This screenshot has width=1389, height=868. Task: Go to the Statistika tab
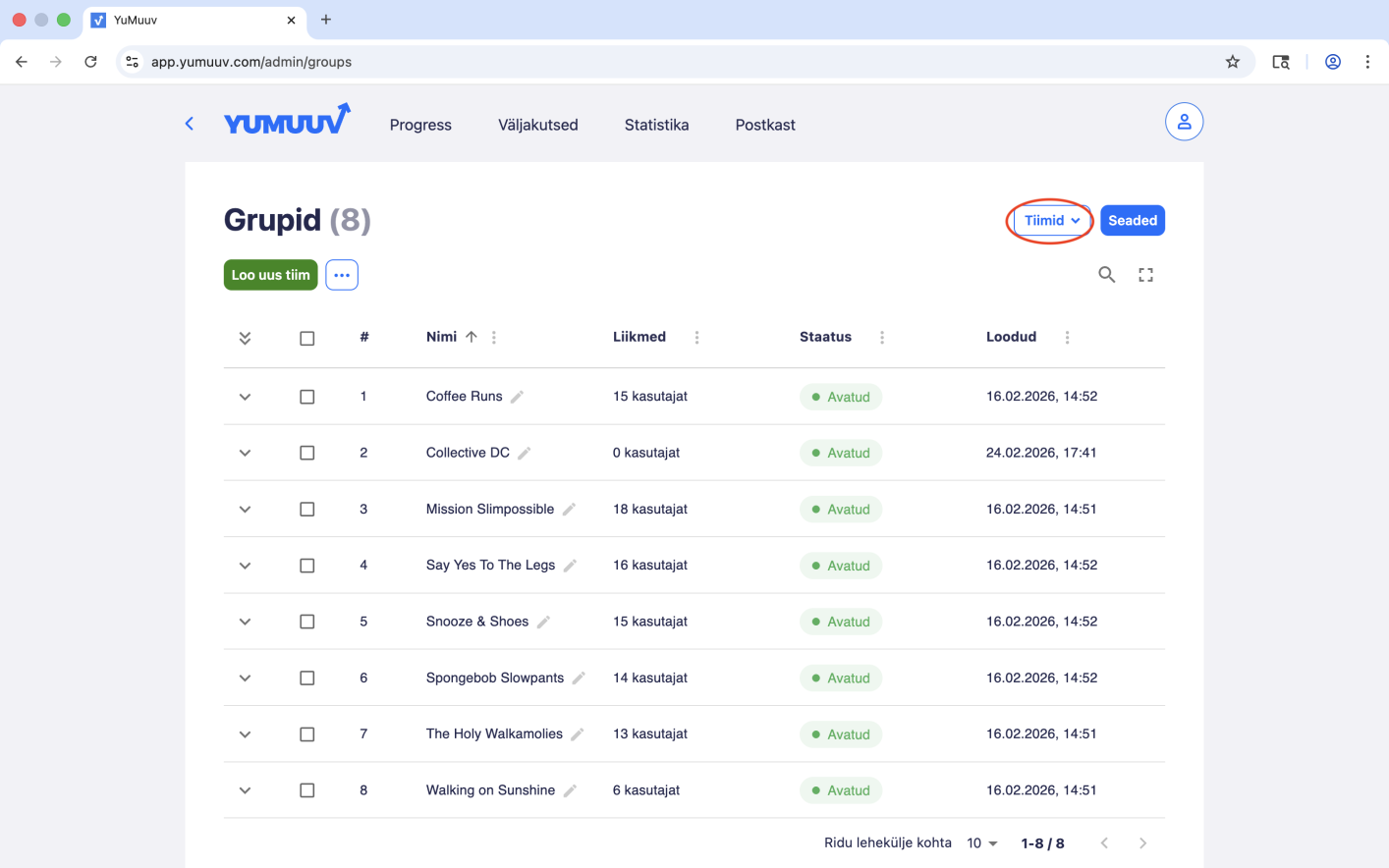656,125
